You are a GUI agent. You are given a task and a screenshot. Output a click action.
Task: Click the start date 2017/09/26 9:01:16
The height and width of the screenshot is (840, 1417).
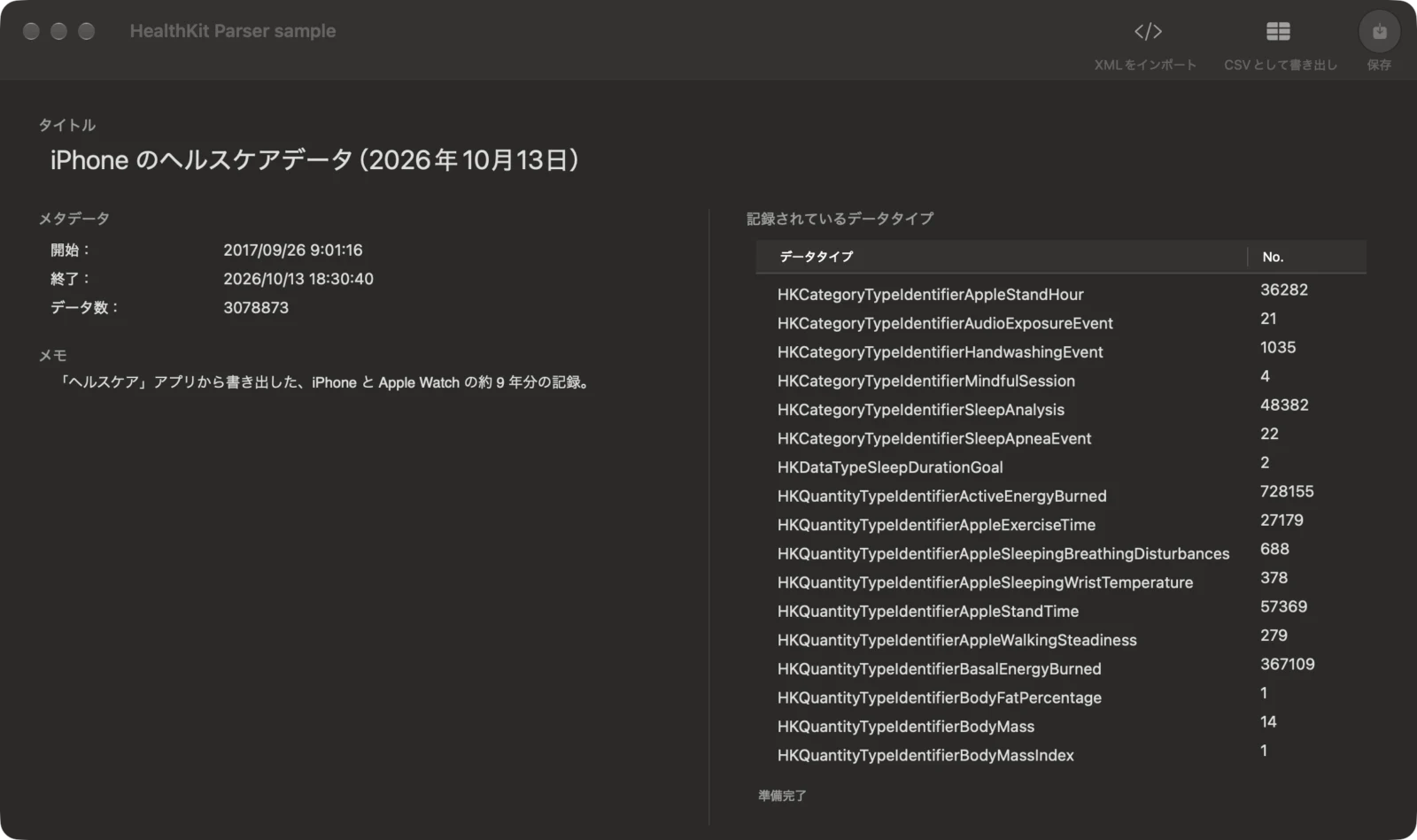(x=293, y=250)
